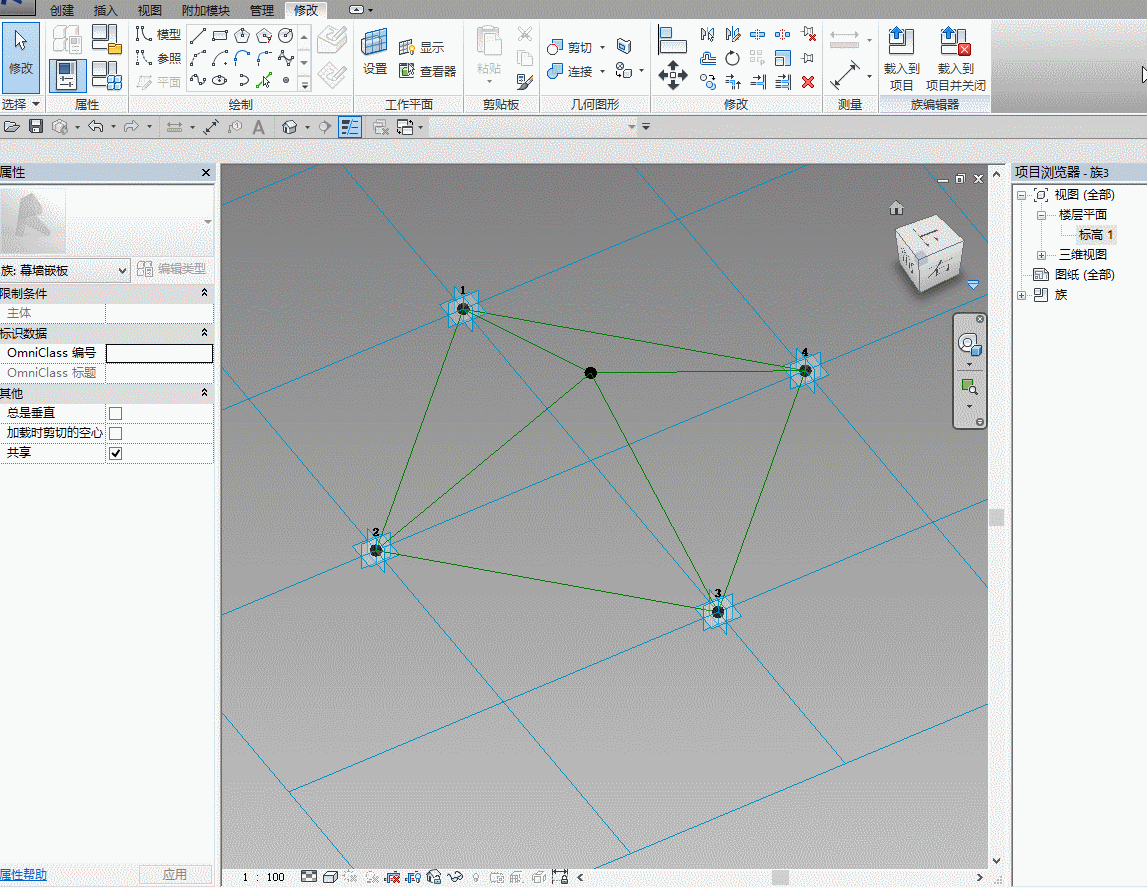The height and width of the screenshot is (888, 1147).
Task: Open the 属性帮助 link
Action: tap(23, 875)
